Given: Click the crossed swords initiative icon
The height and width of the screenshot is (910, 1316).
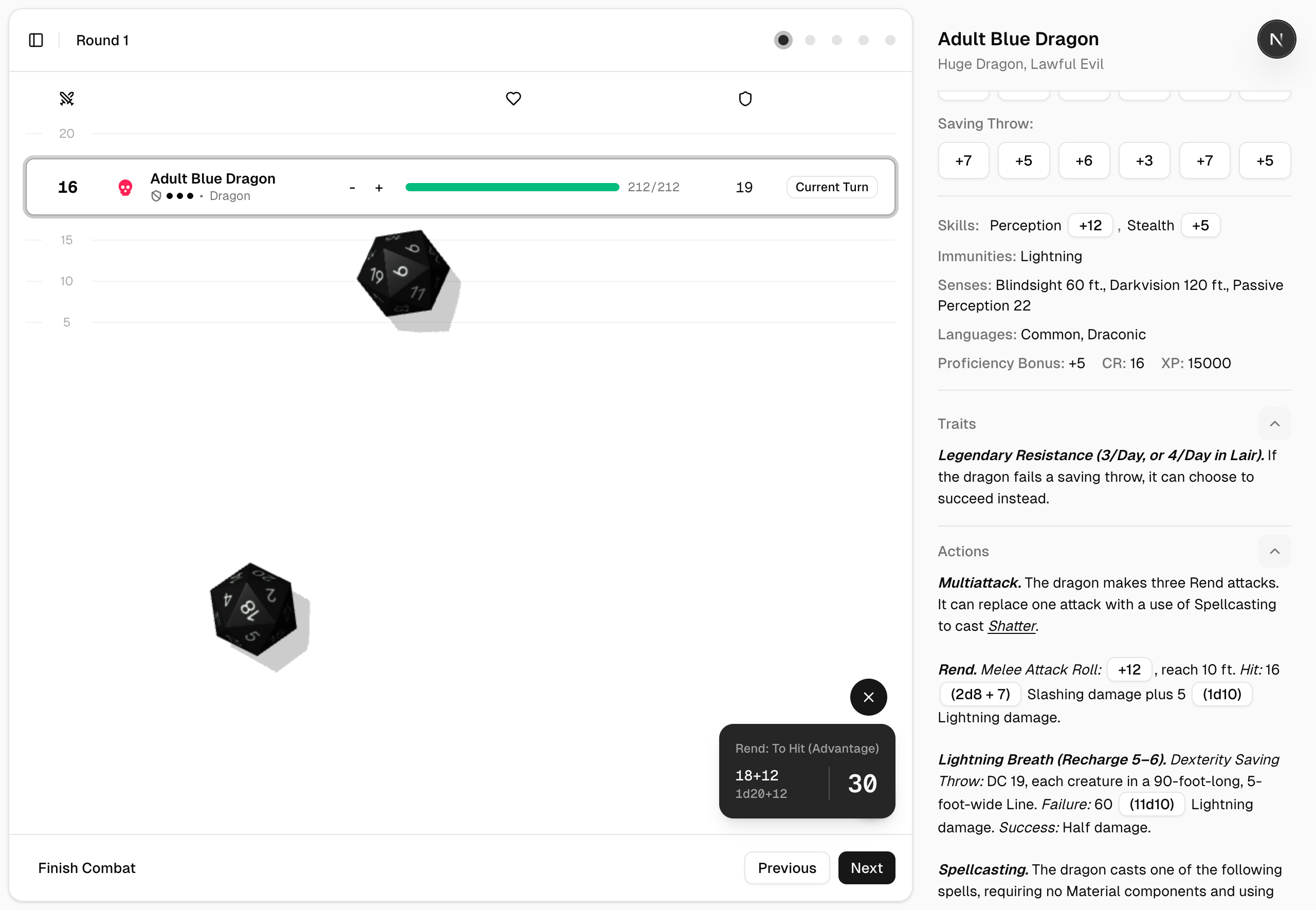Looking at the screenshot, I should click(x=67, y=99).
